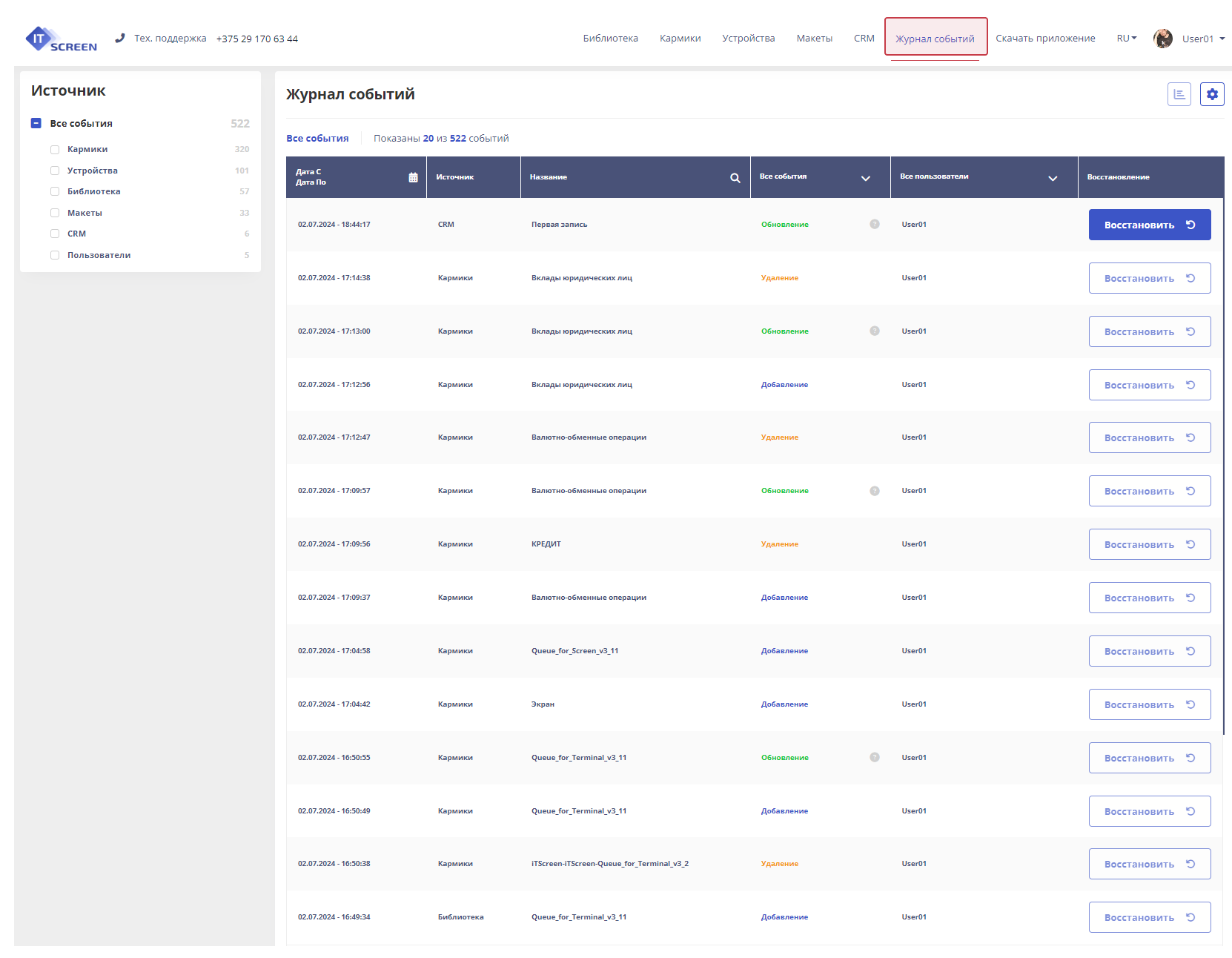Click the КРЕДИТ name cell
The image size is (1232, 958).
(x=546, y=544)
